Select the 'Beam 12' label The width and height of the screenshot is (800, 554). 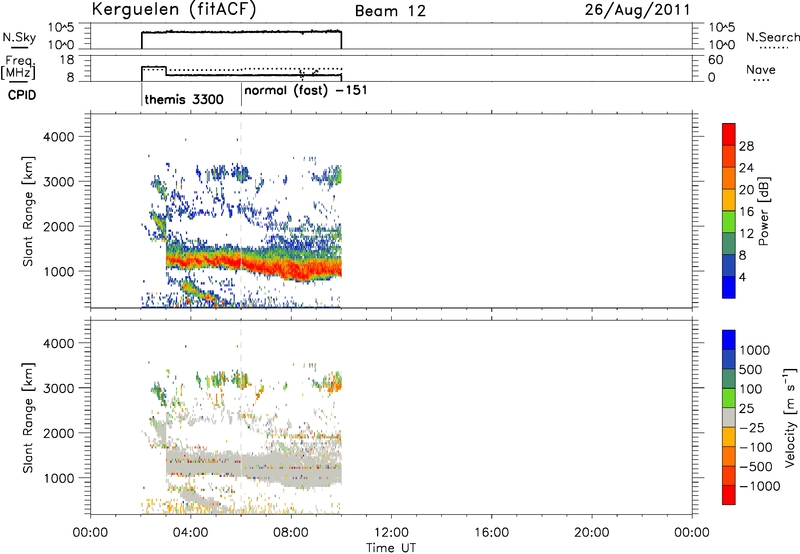[x=390, y=11]
